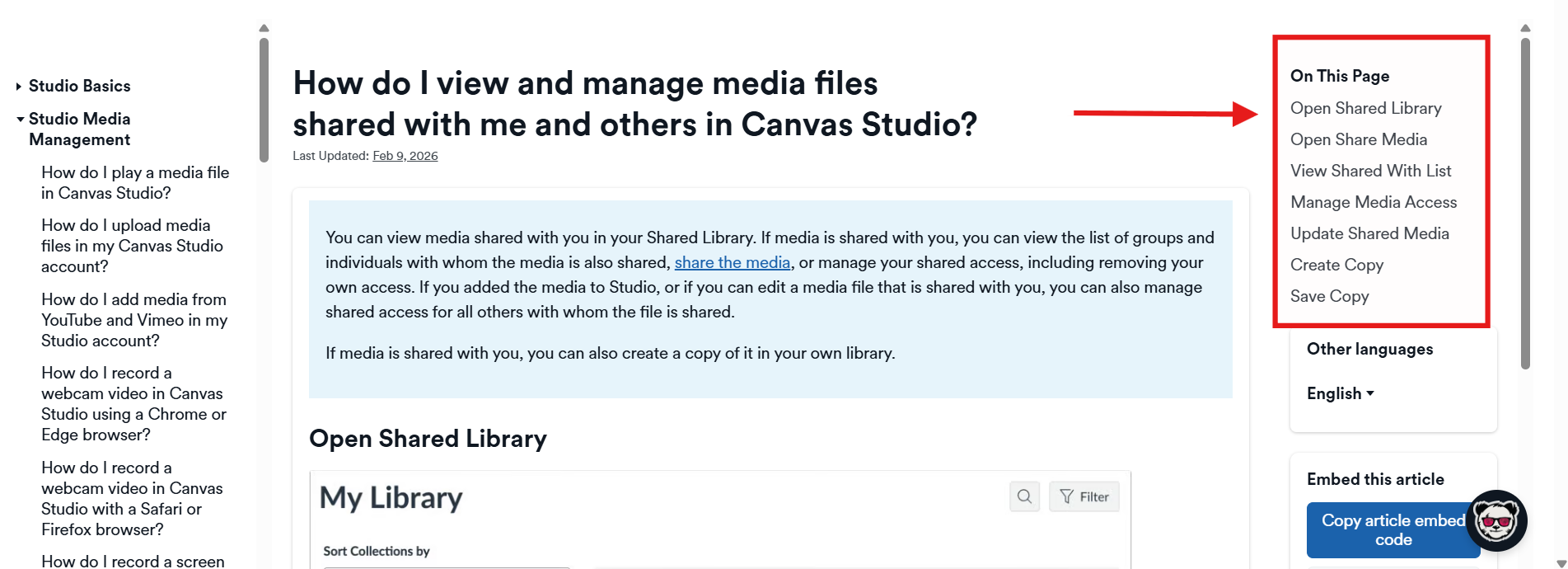Open 'How do I record a screen' article
Viewport: 1568px width, 569px height.
pyautogui.click(x=133, y=562)
